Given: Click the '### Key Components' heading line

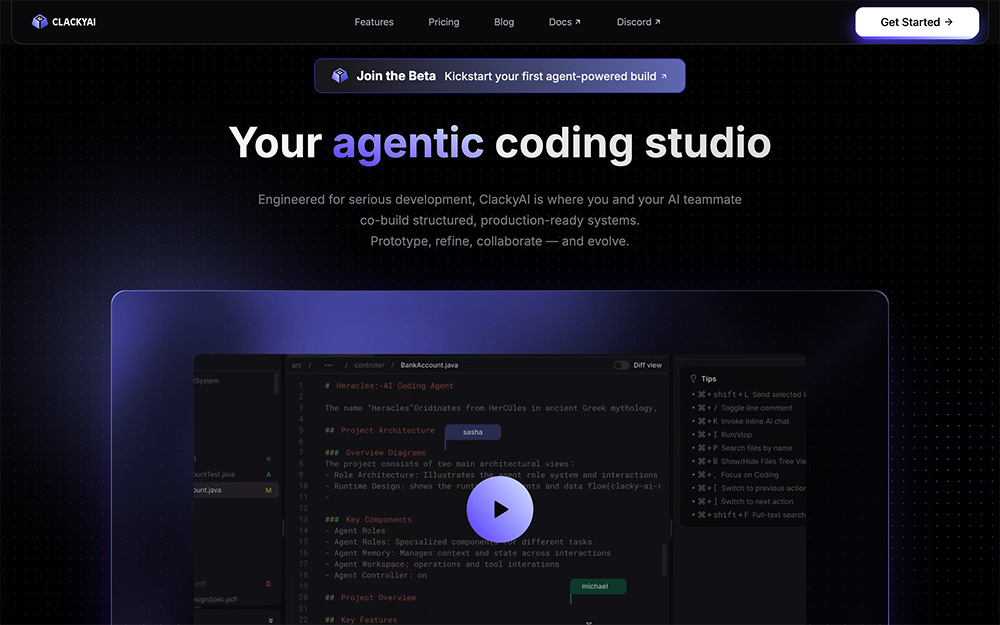Looking at the screenshot, I should (368, 520).
